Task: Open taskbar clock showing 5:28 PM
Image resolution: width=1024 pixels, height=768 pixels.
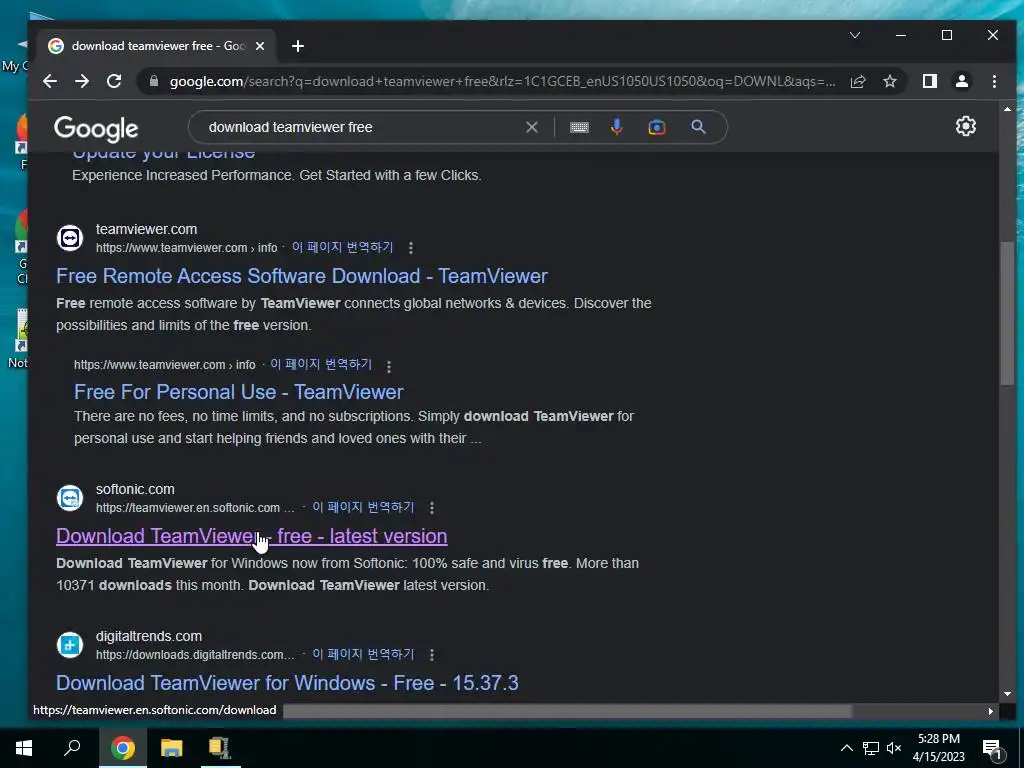Action: (x=938, y=748)
